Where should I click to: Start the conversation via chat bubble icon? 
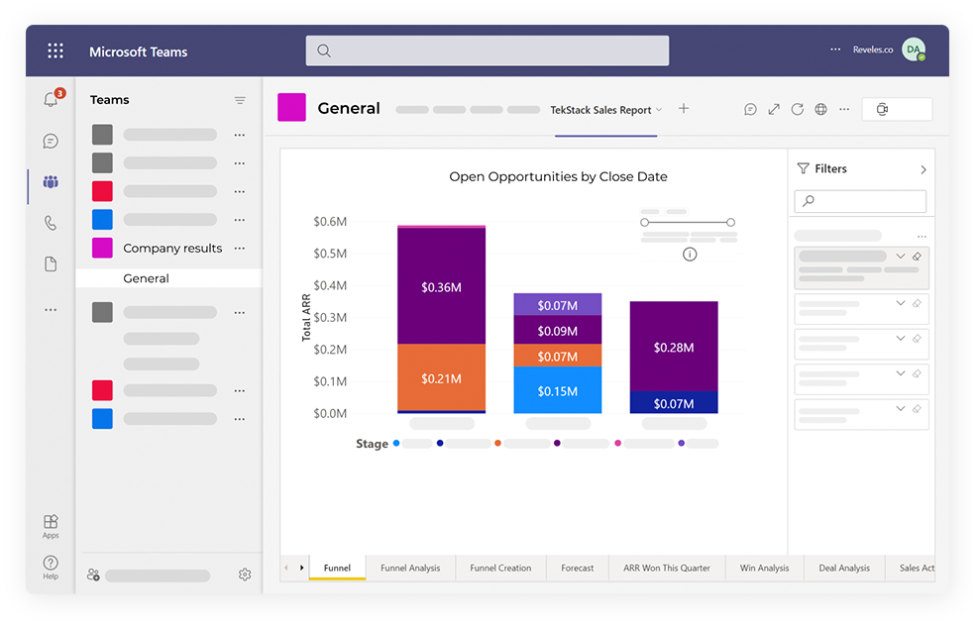(750, 109)
